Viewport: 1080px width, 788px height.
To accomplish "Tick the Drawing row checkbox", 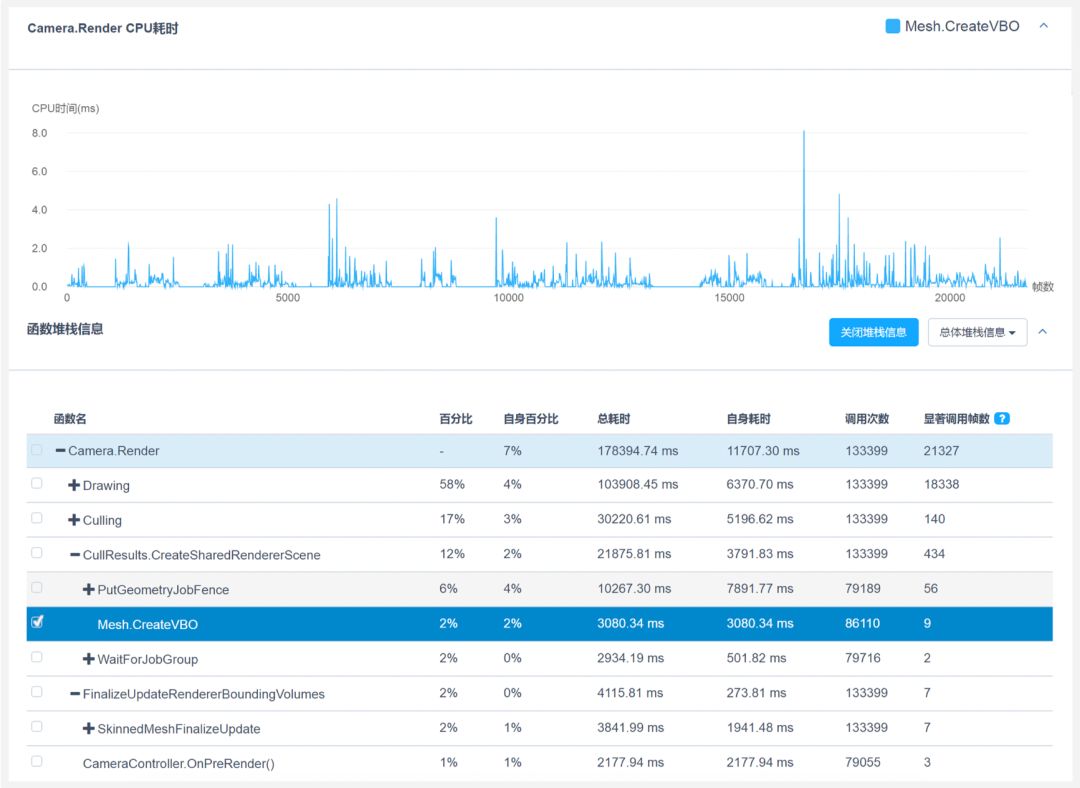I will pos(37,484).
